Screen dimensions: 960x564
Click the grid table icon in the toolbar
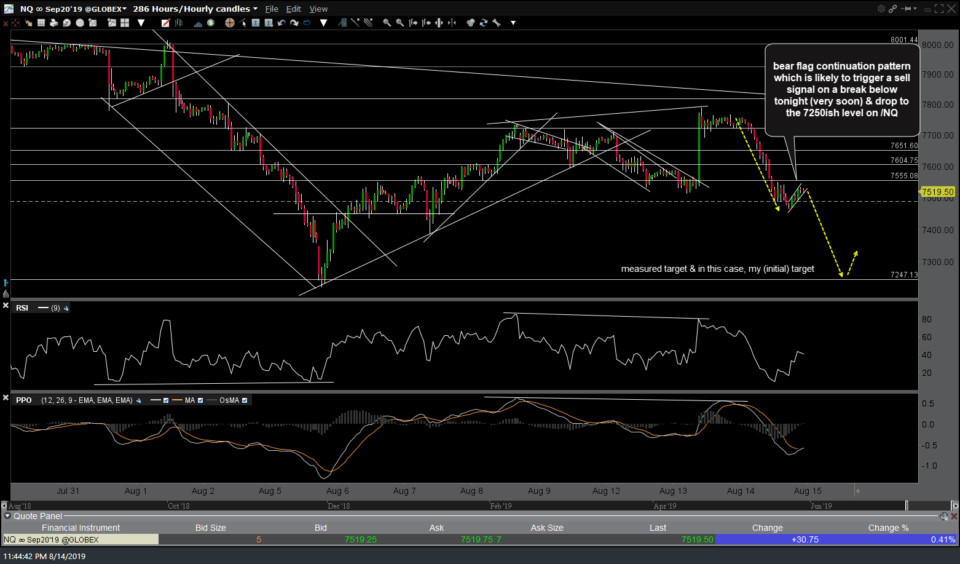pos(41,23)
